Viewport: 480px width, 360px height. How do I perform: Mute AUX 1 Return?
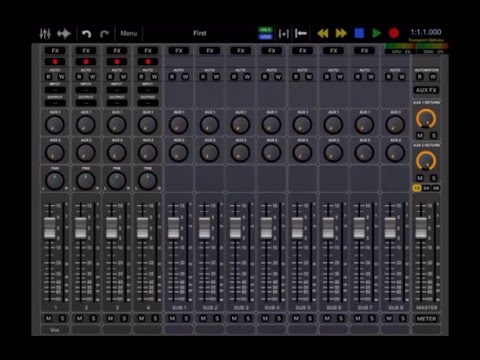pos(420,135)
